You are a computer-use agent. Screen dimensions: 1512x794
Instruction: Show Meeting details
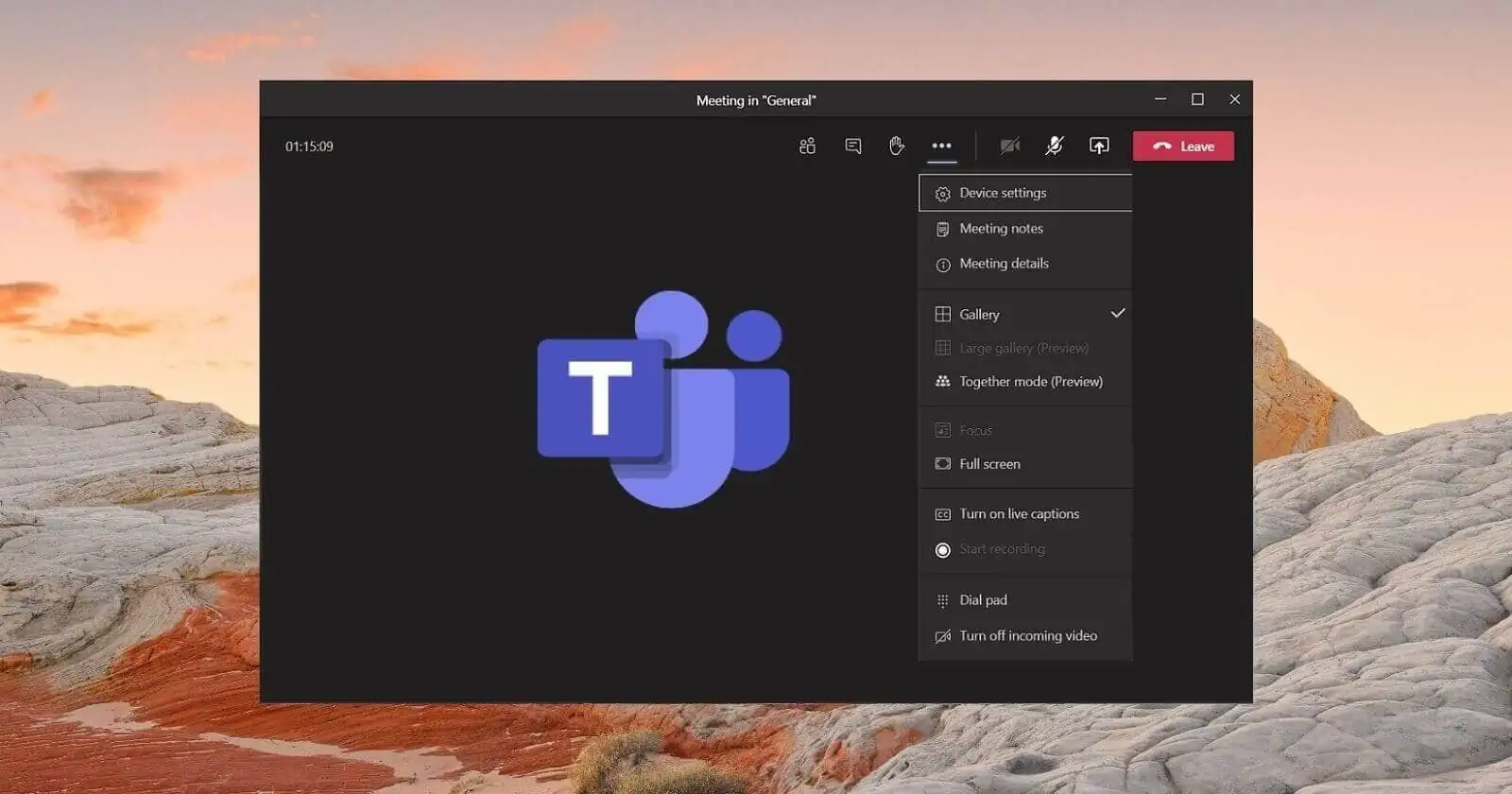coord(1004,264)
